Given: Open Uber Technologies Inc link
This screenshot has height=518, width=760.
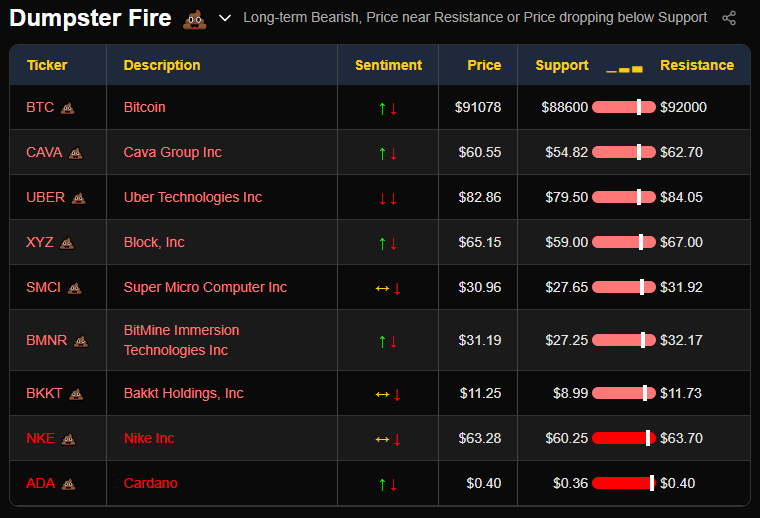Looking at the screenshot, I should [193, 197].
